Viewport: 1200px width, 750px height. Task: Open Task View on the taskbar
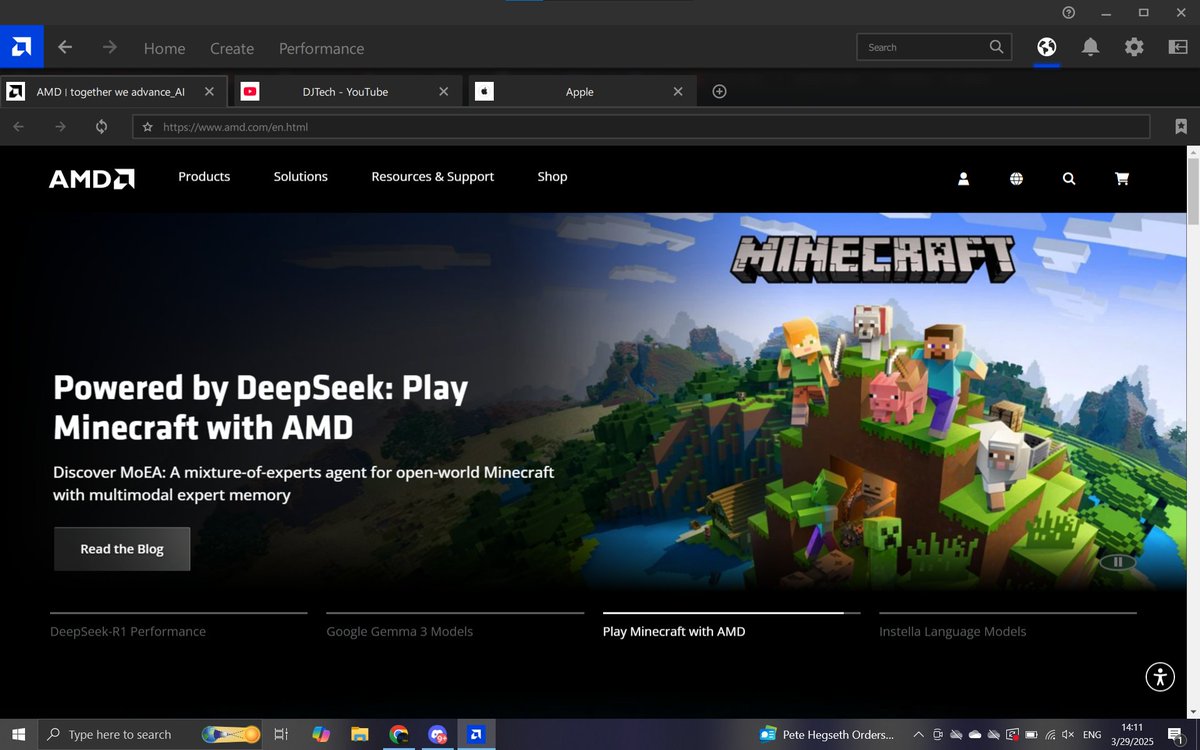(281, 734)
